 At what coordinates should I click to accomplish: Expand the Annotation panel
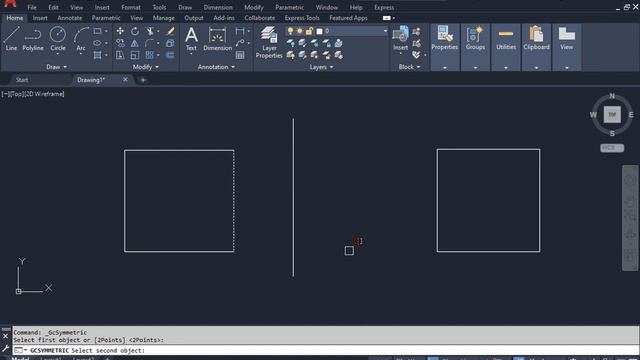pos(216,67)
